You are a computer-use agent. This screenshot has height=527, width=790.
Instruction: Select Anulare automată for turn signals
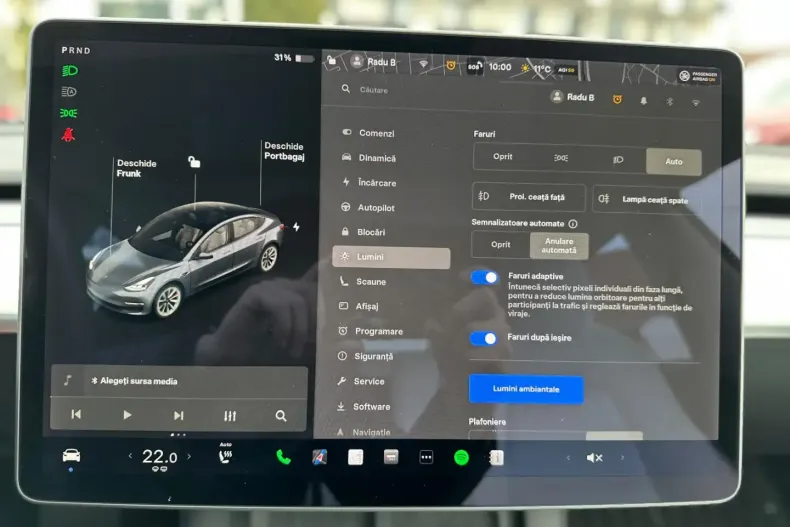tap(559, 246)
